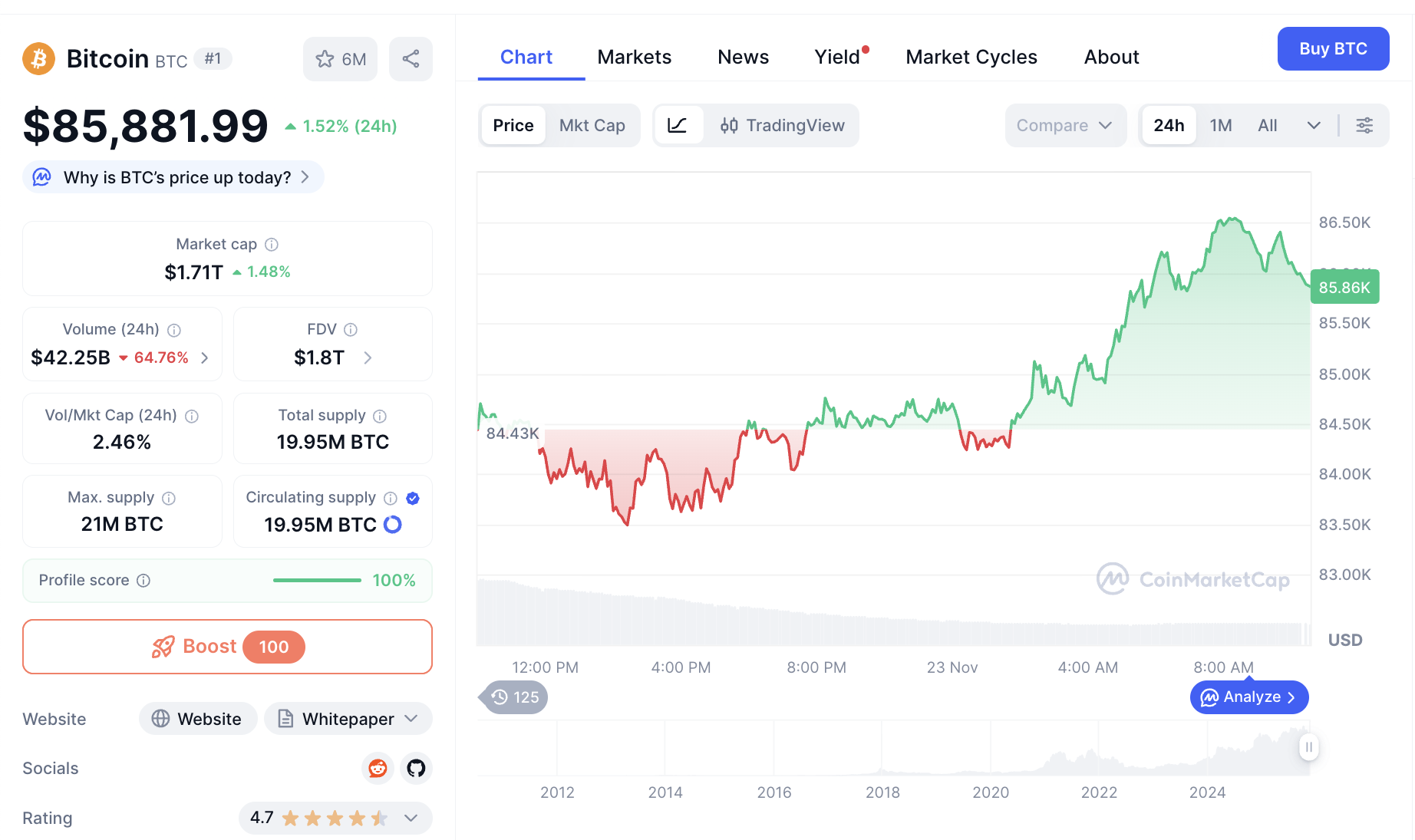Switch chart to Mkt Cap view
This screenshot has height=840, width=1415.
592,125
